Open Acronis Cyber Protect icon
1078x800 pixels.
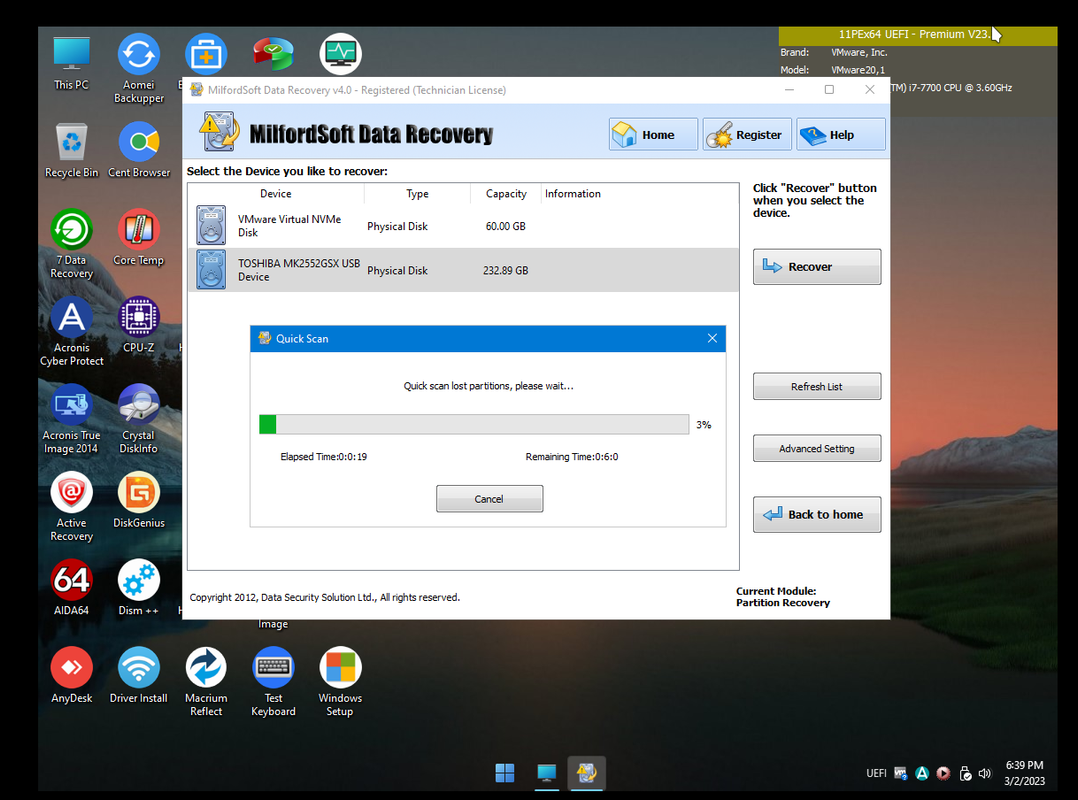coord(72,331)
